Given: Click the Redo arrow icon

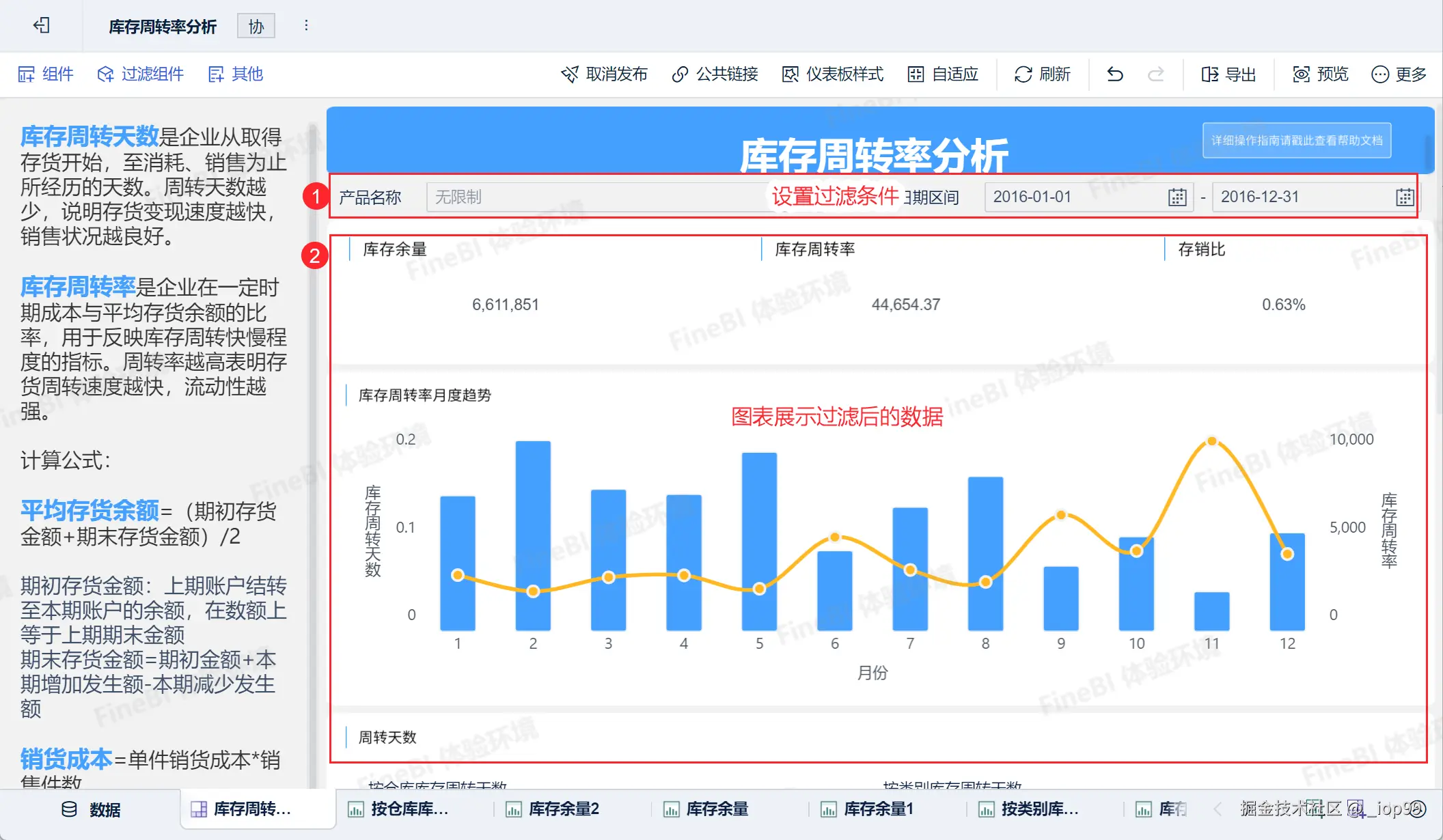Looking at the screenshot, I should [x=1155, y=74].
